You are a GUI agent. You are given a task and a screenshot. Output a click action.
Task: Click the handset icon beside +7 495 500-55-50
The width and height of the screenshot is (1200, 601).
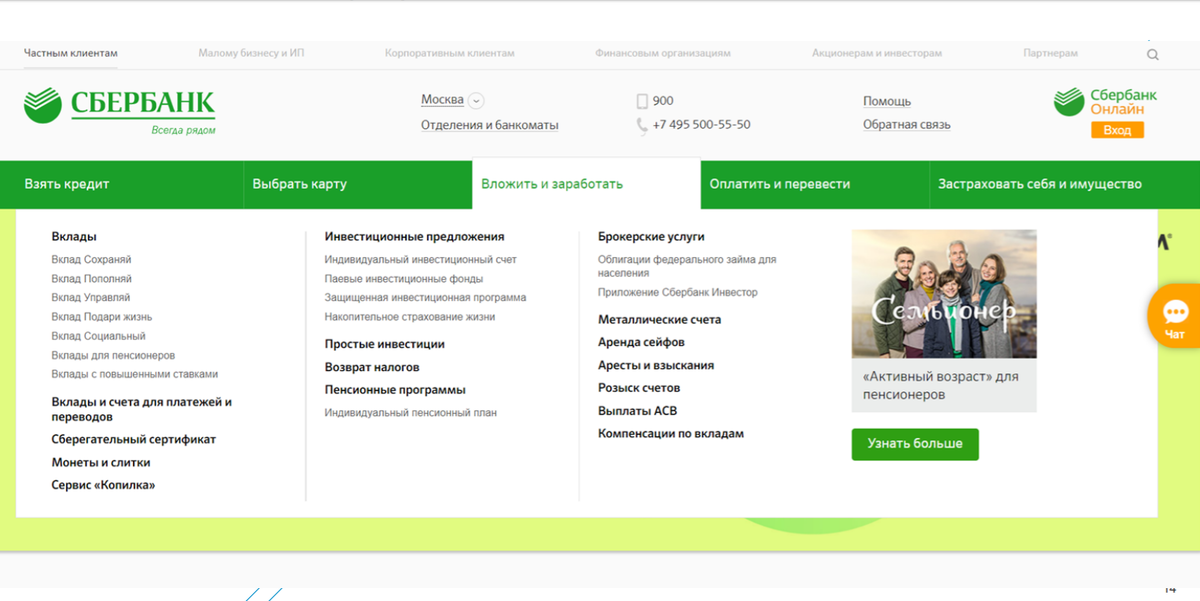(642, 125)
